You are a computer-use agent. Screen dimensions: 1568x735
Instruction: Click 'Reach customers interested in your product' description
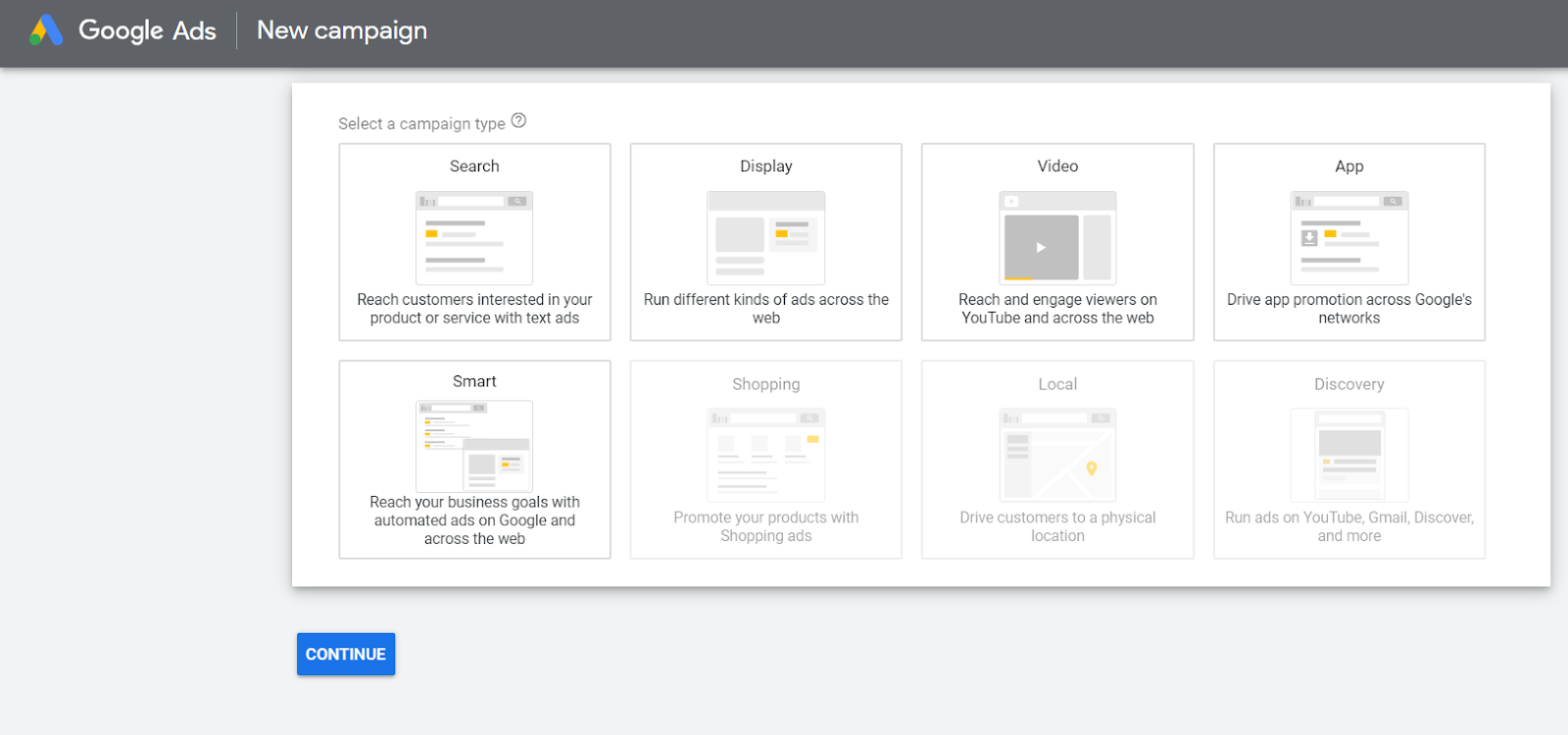(474, 309)
